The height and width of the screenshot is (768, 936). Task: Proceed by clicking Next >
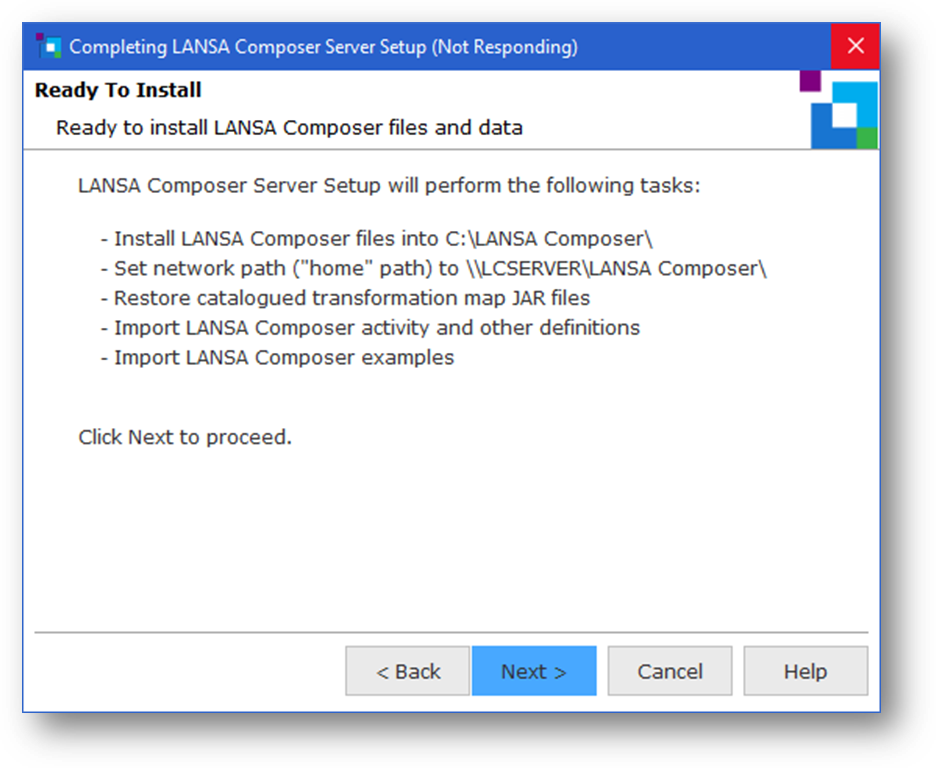534,671
